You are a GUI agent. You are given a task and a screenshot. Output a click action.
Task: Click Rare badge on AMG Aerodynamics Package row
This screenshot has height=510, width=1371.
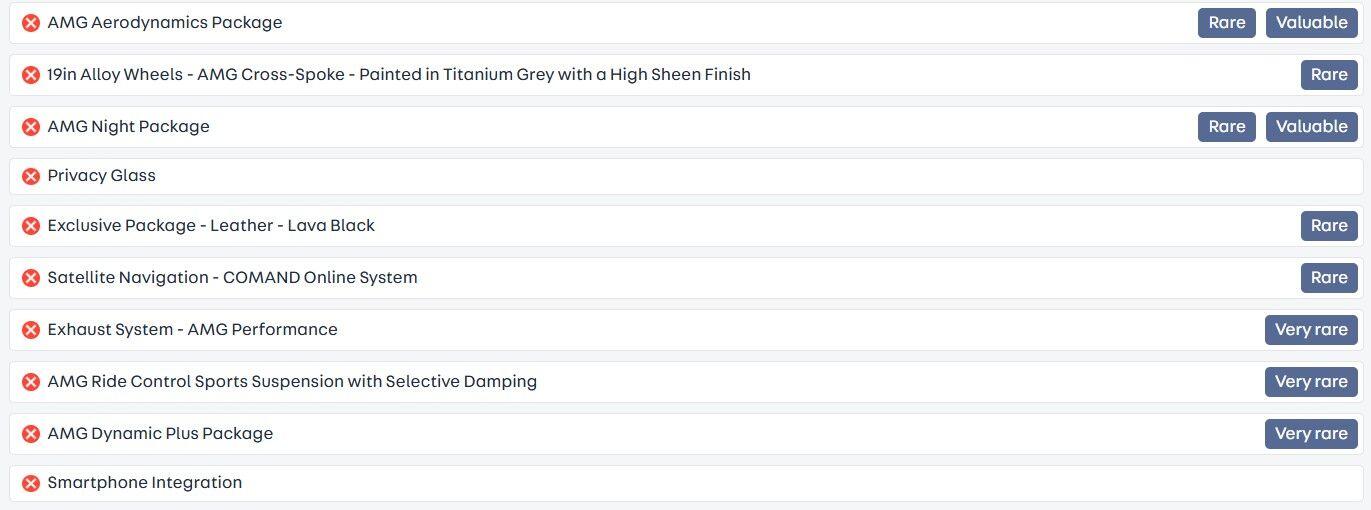(x=1226, y=23)
